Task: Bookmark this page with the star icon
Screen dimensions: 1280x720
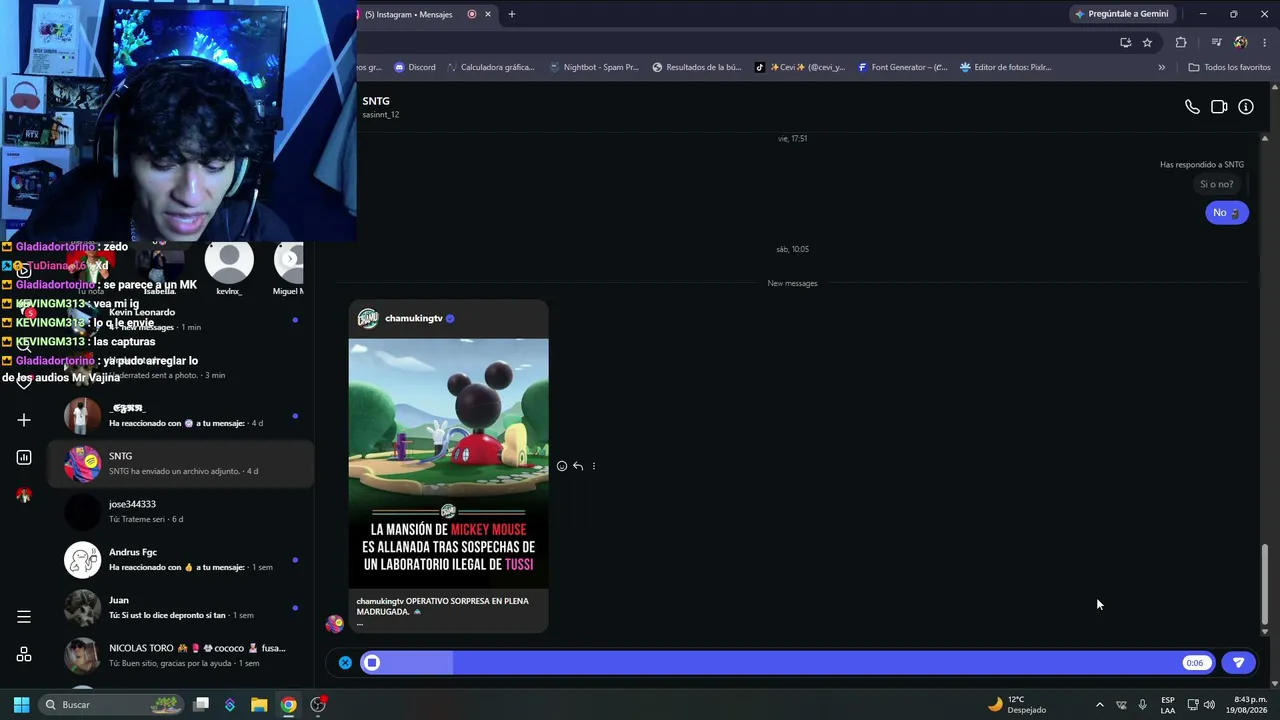Action: (1147, 42)
